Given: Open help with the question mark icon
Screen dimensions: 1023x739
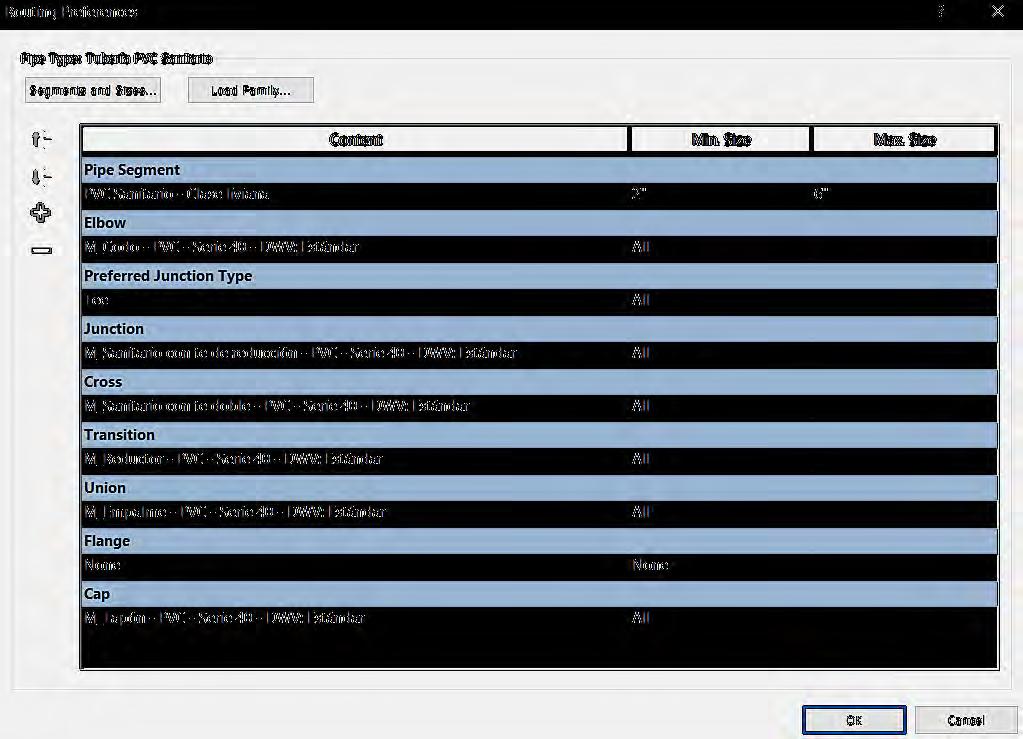Looking at the screenshot, I should [x=941, y=12].
